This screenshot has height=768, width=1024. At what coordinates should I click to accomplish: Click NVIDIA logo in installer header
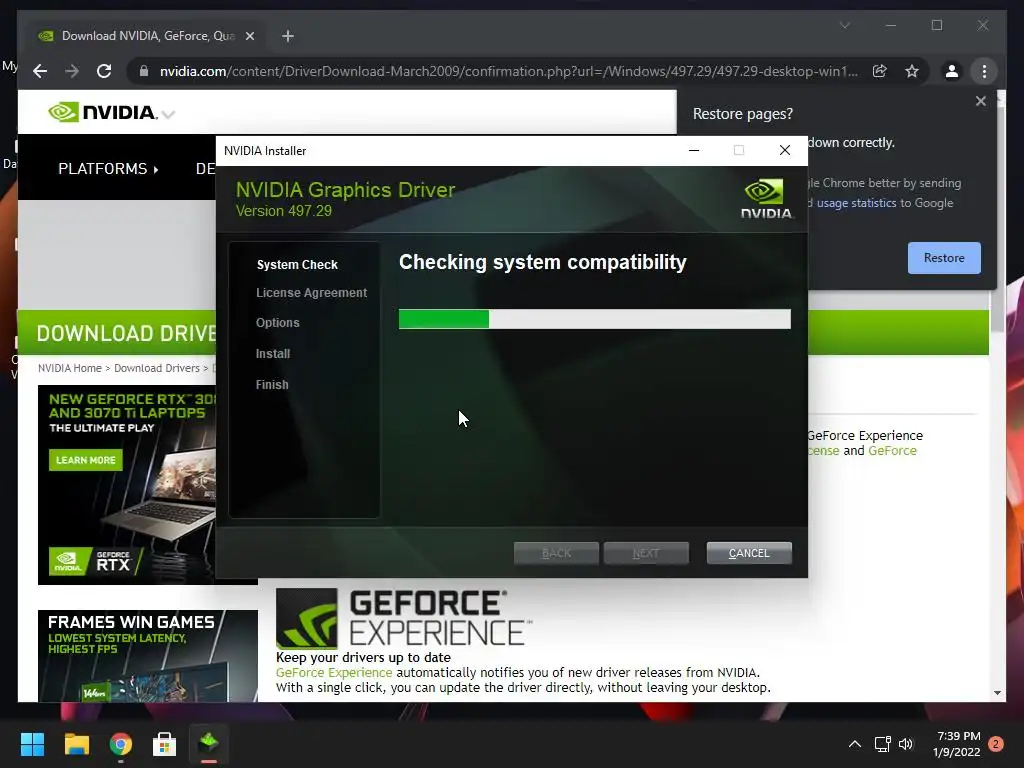(x=766, y=199)
